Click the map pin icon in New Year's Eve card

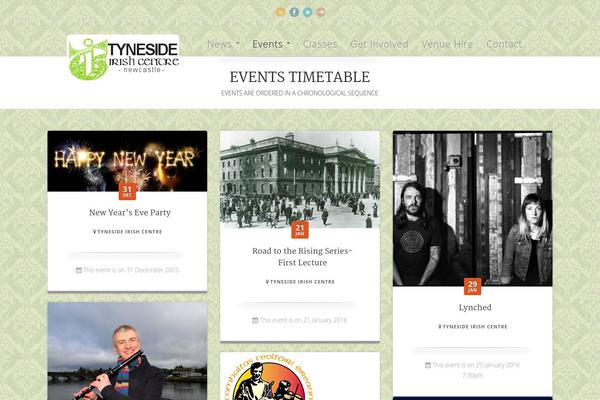click(95, 232)
